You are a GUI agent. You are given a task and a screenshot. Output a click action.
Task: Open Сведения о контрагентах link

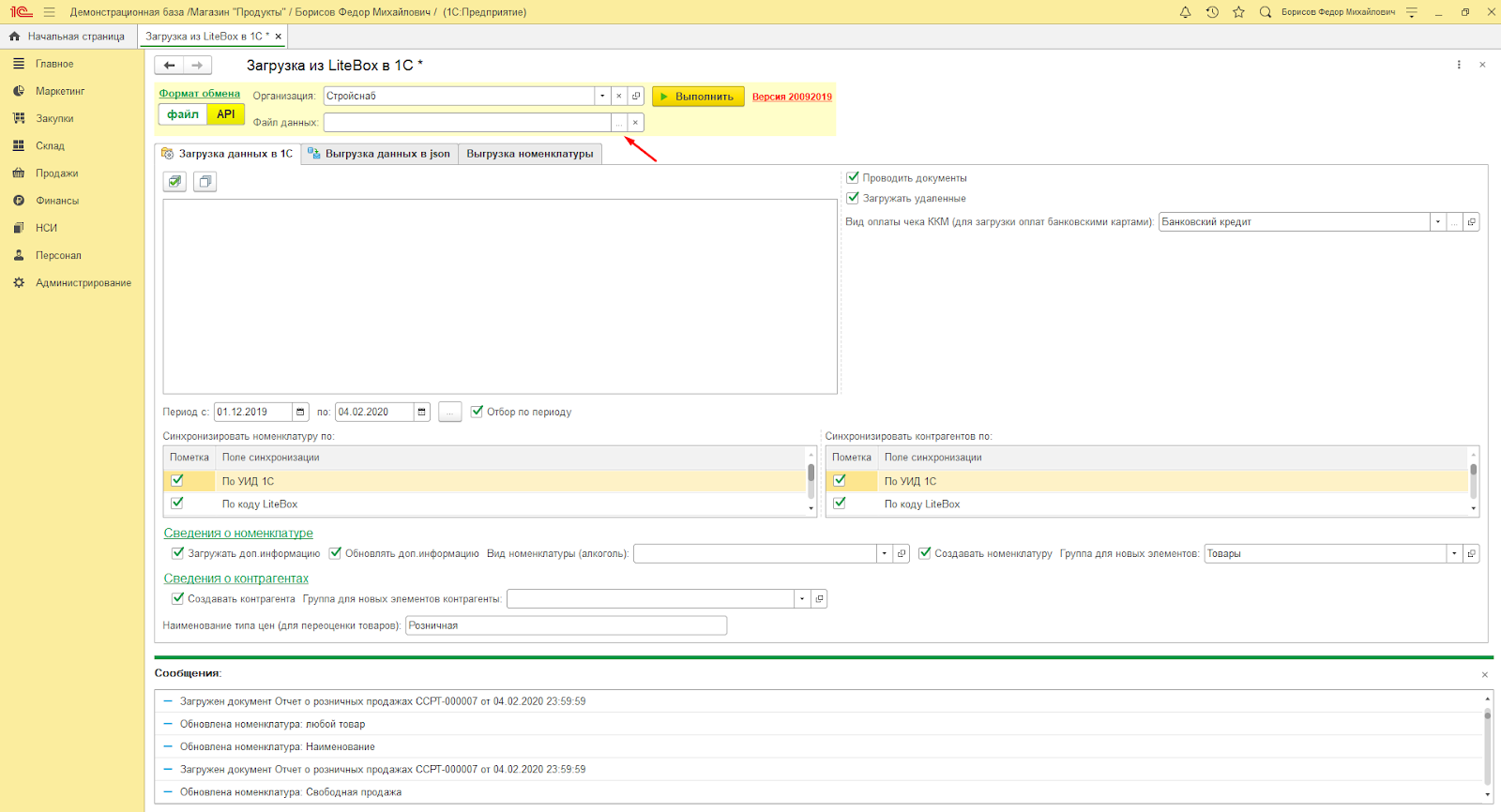coord(235,579)
